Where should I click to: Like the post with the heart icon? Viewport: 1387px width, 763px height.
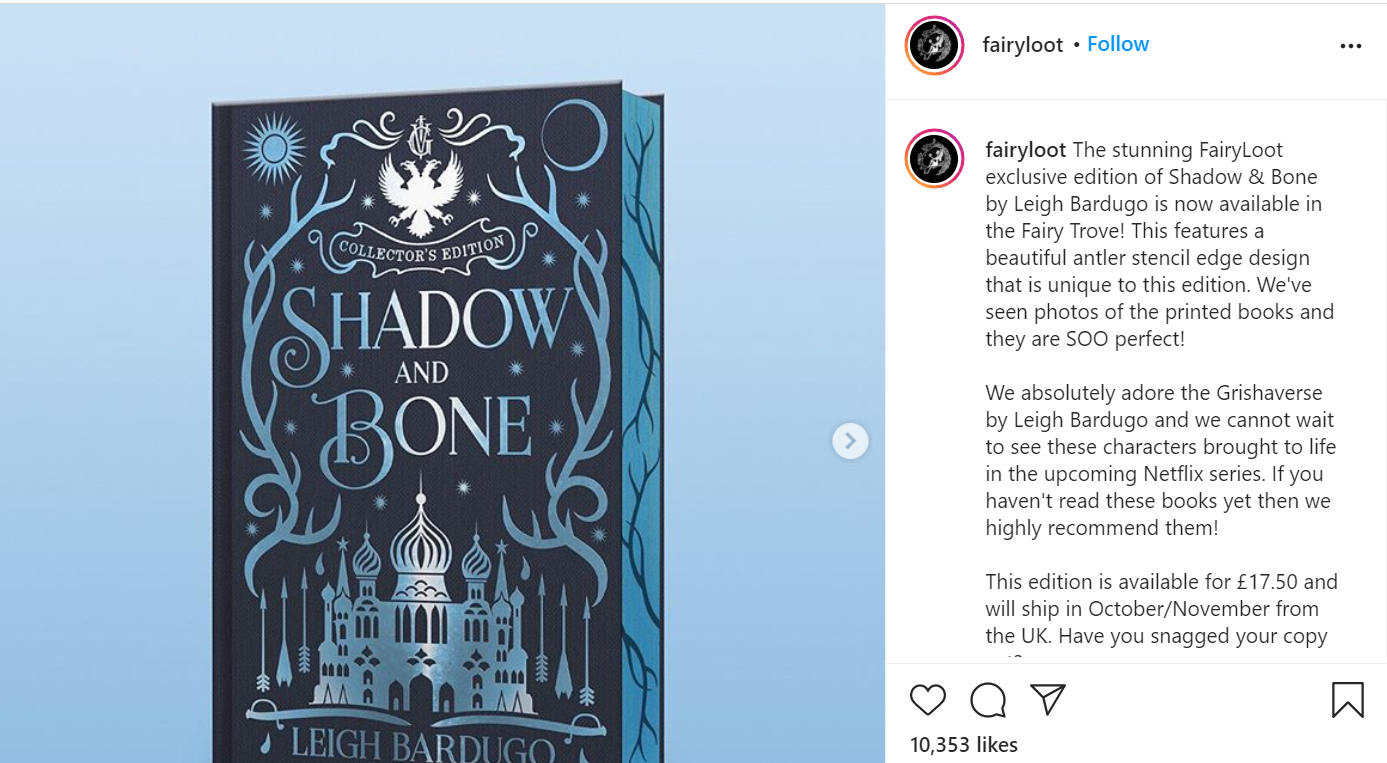click(928, 700)
